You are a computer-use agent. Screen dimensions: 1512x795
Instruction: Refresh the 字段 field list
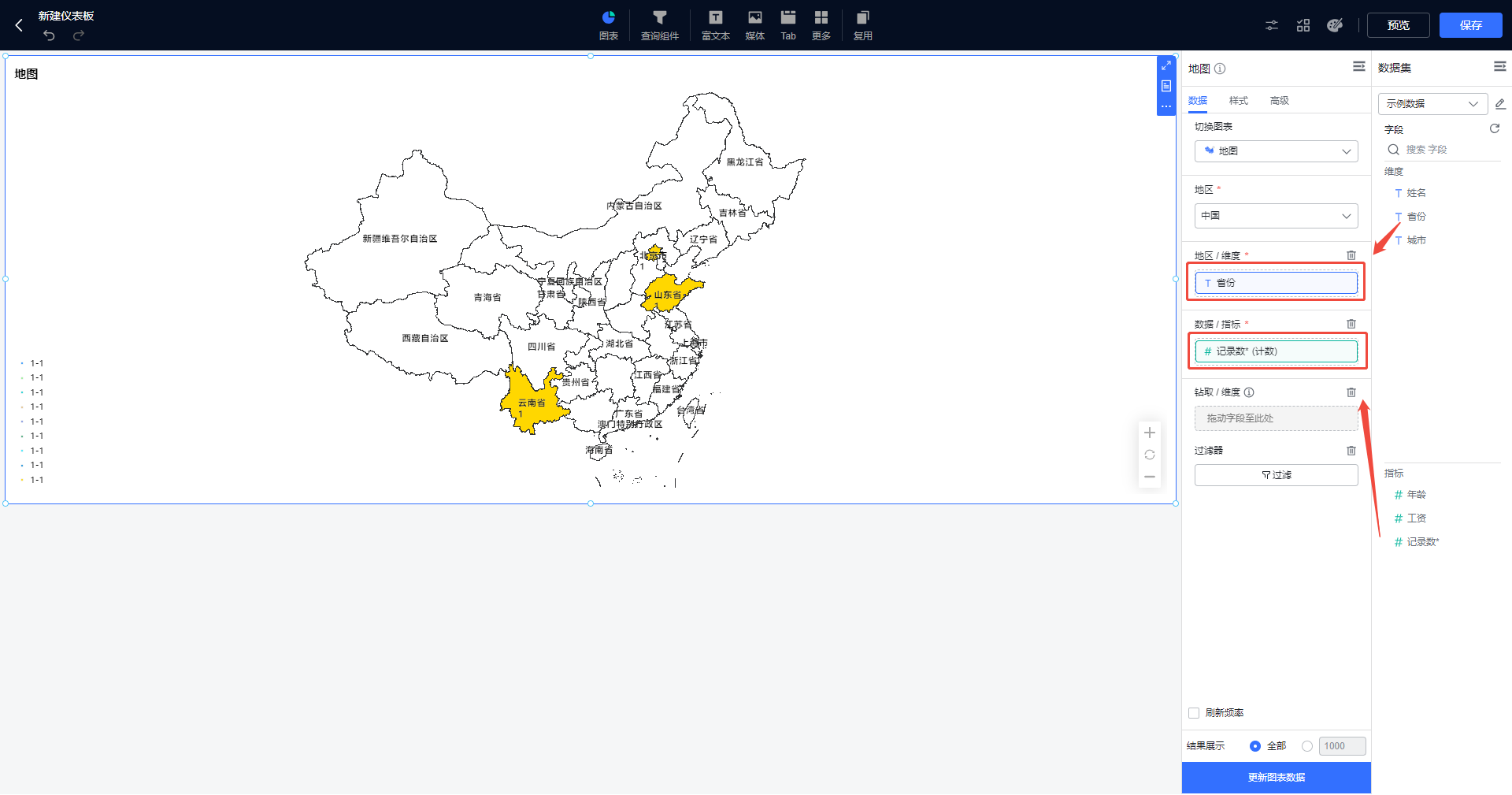pyautogui.click(x=1495, y=128)
